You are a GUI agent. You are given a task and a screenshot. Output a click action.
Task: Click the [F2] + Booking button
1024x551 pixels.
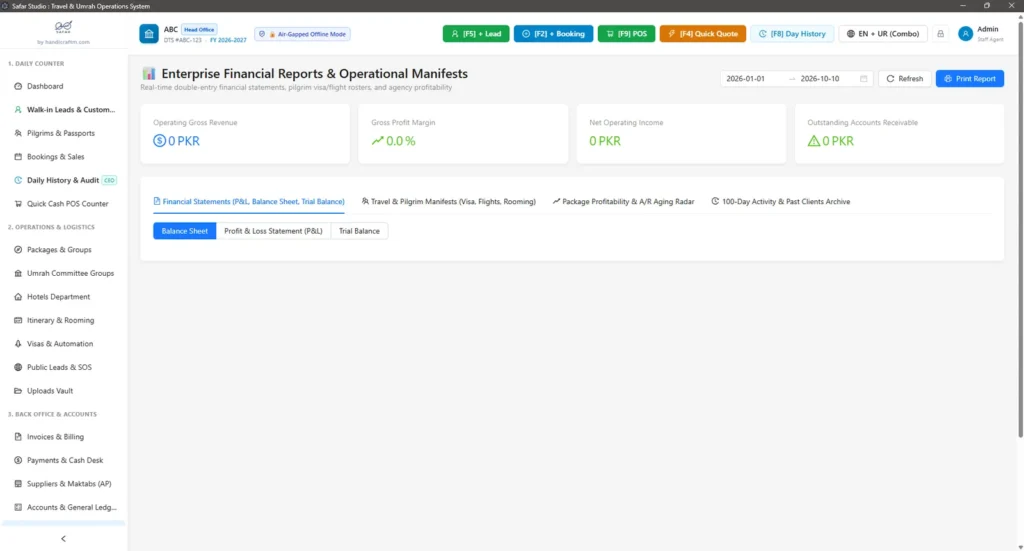(553, 34)
